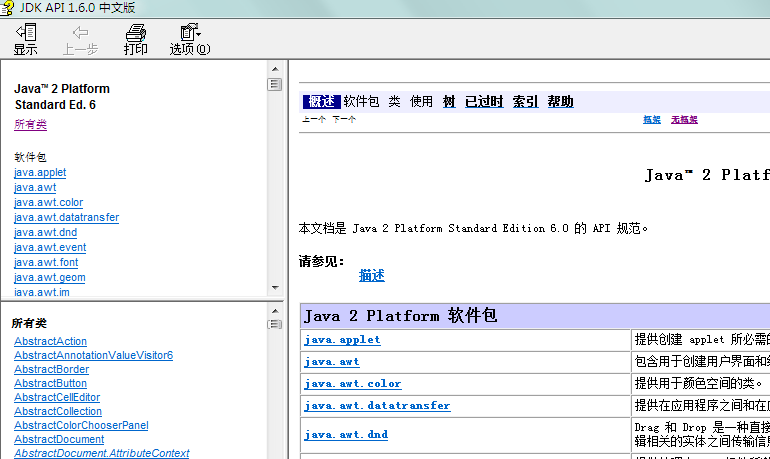Click the JDK API help icon in title bar

[7, 8]
